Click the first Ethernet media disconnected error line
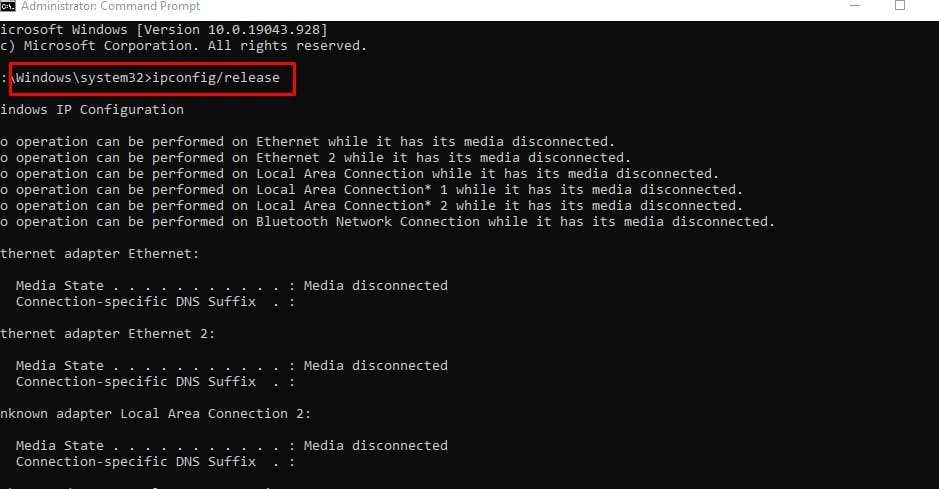Image resolution: width=939 pixels, height=489 pixels. pos(308,142)
